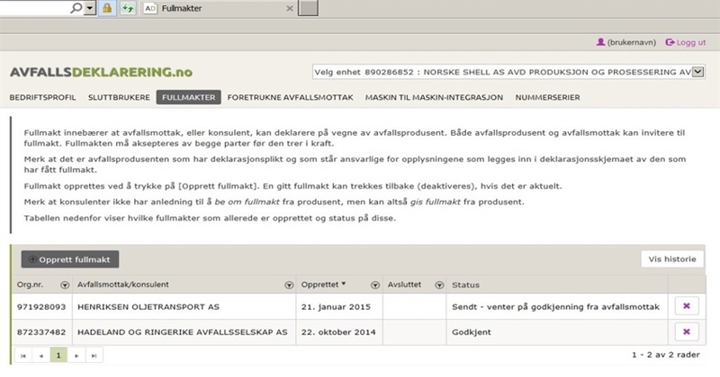Select page 1 in pagination

point(58,355)
